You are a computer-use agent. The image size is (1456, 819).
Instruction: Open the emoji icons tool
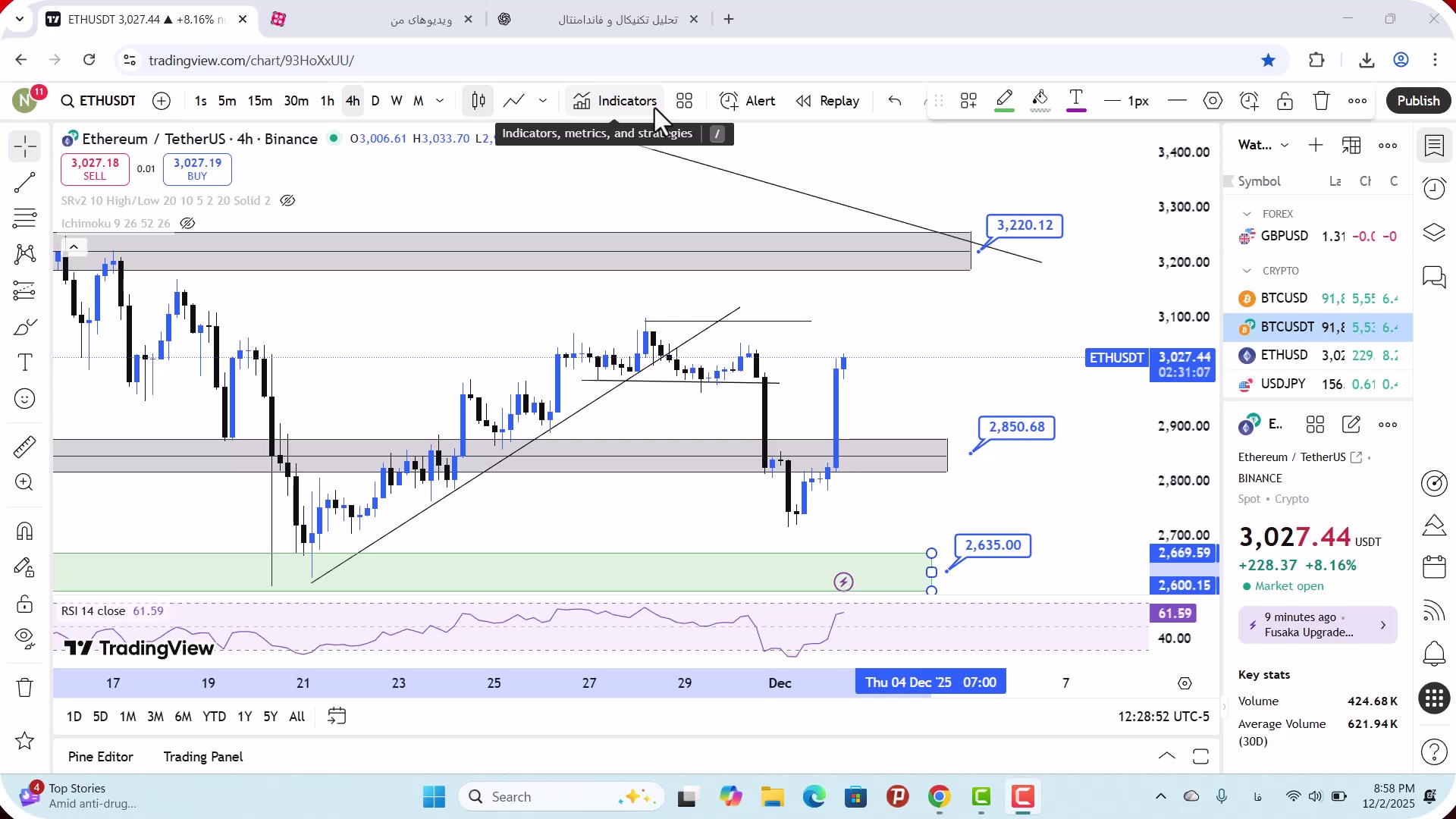pos(25,399)
